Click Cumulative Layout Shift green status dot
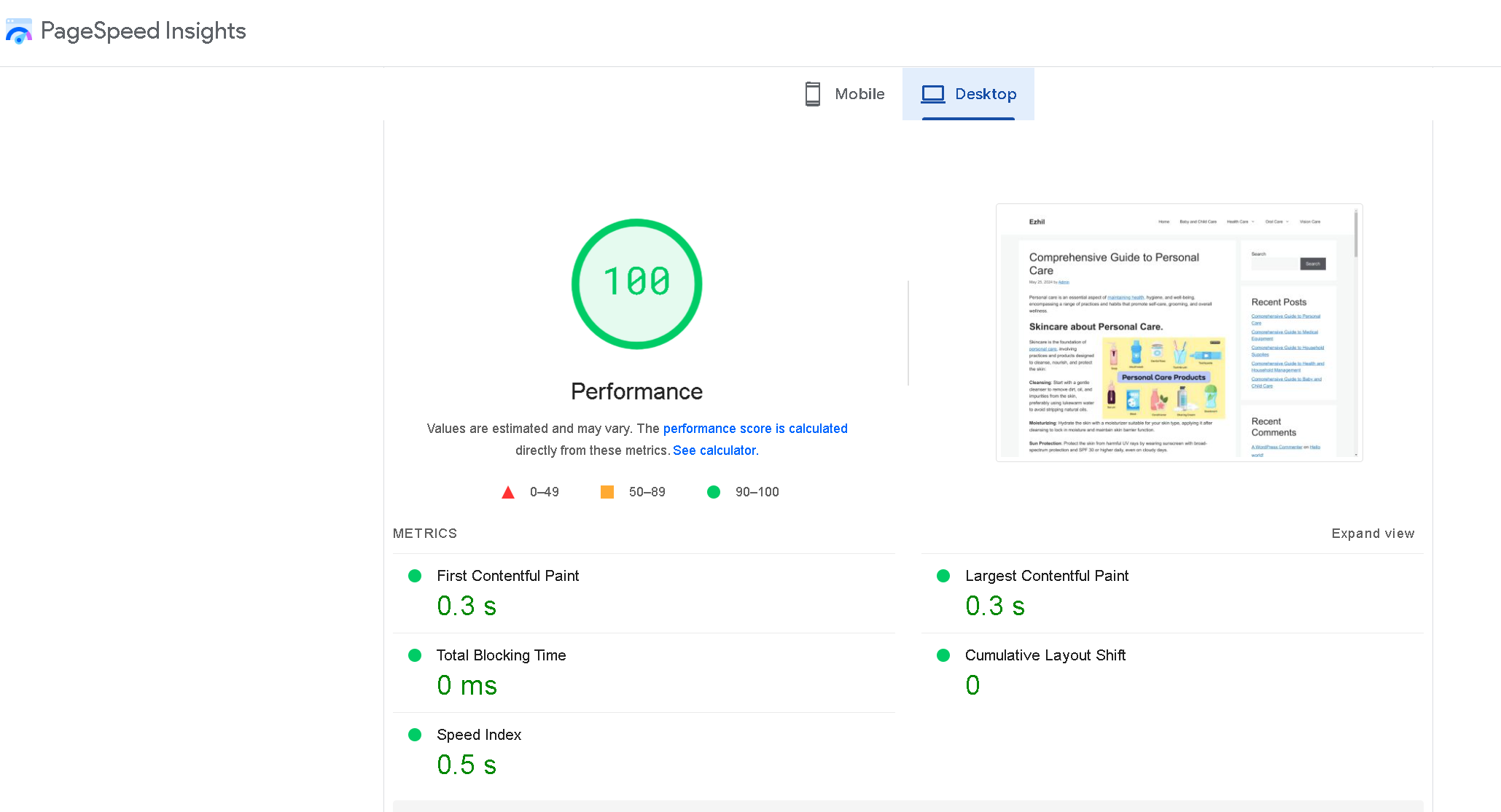1501x812 pixels. [x=943, y=655]
